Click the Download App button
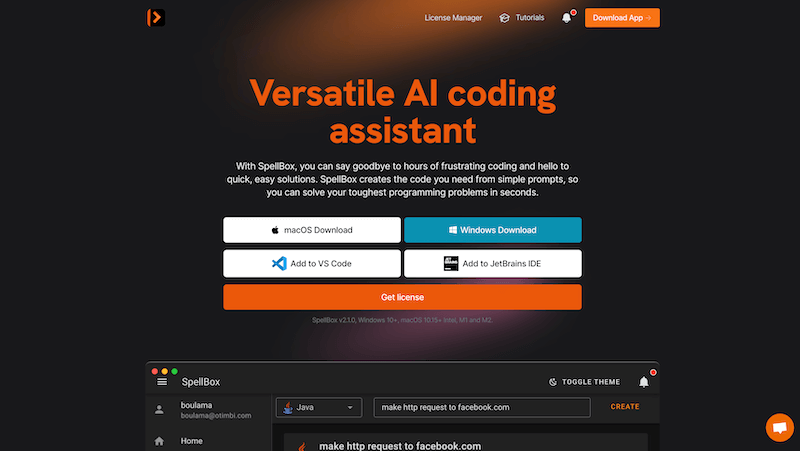Viewport: 800px width, 451px height. [622, 18]
